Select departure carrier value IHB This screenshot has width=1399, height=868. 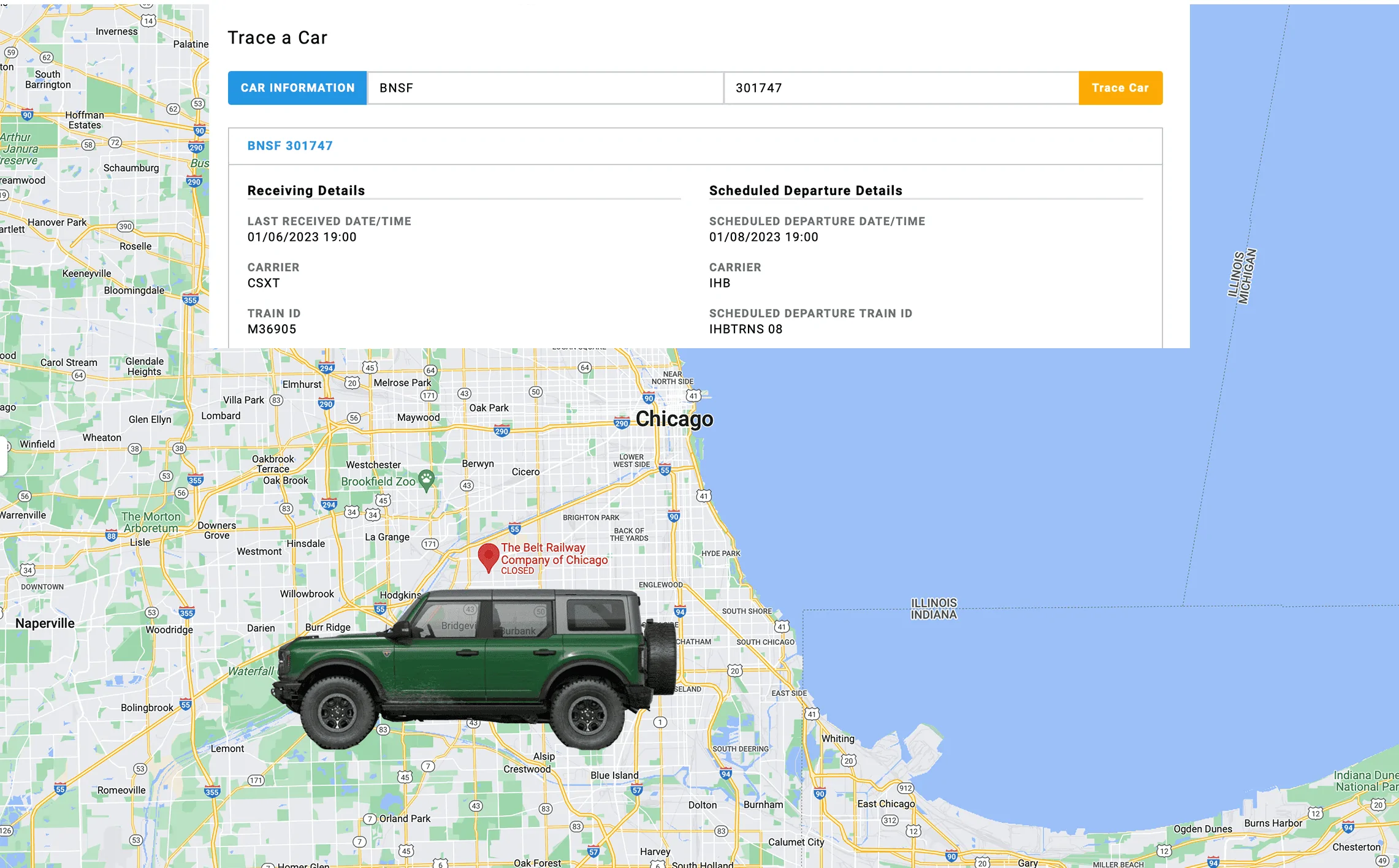coord(720,283)
